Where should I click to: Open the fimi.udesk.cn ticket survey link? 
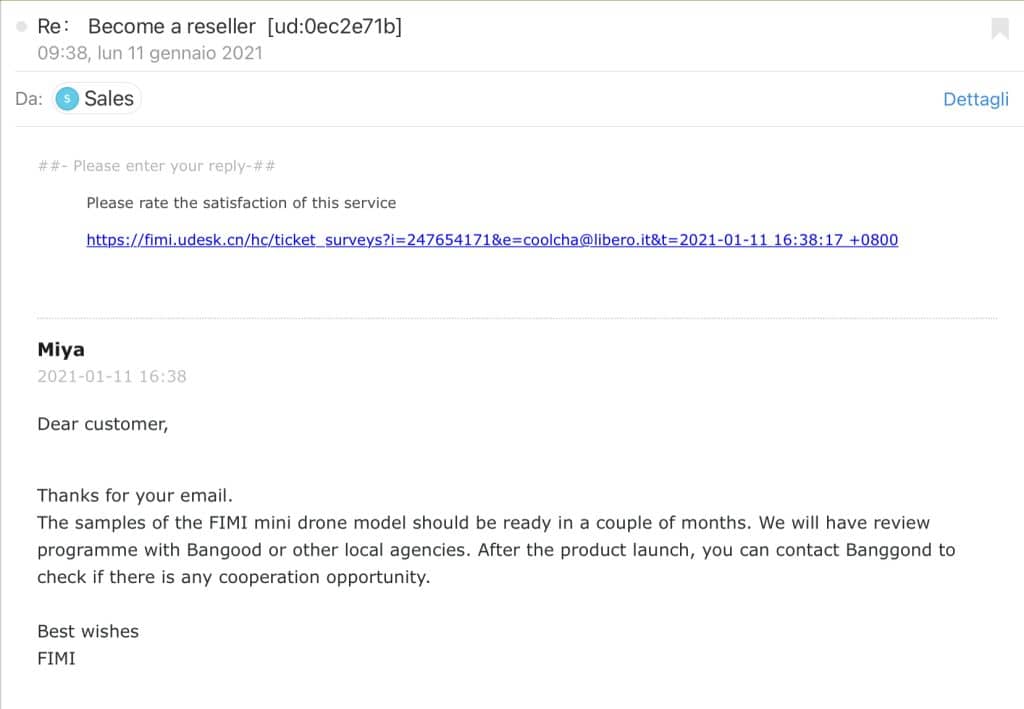click(492, 240)
